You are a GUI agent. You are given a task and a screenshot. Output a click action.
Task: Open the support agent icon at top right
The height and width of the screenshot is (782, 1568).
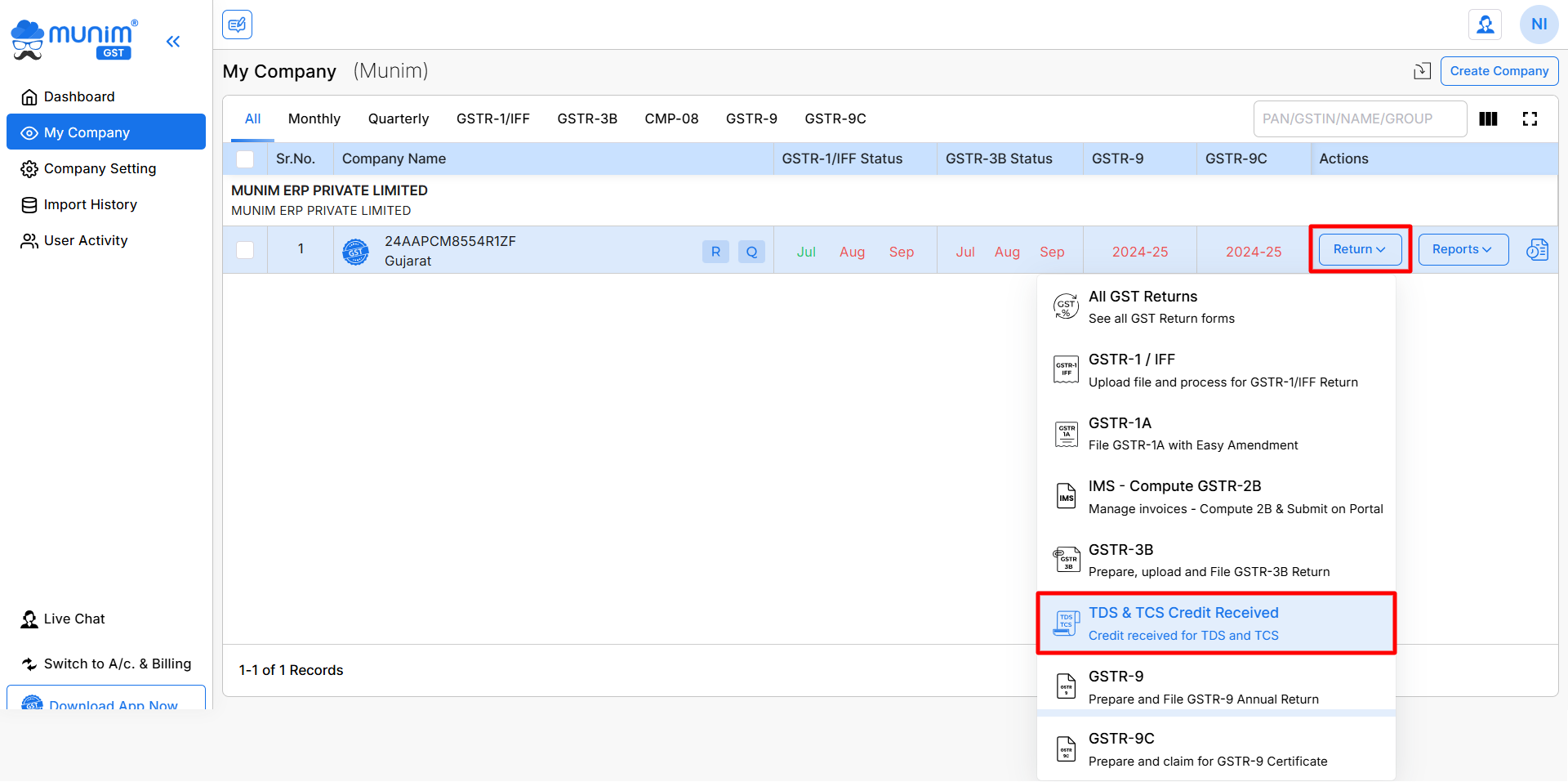tap(1486, 25)
